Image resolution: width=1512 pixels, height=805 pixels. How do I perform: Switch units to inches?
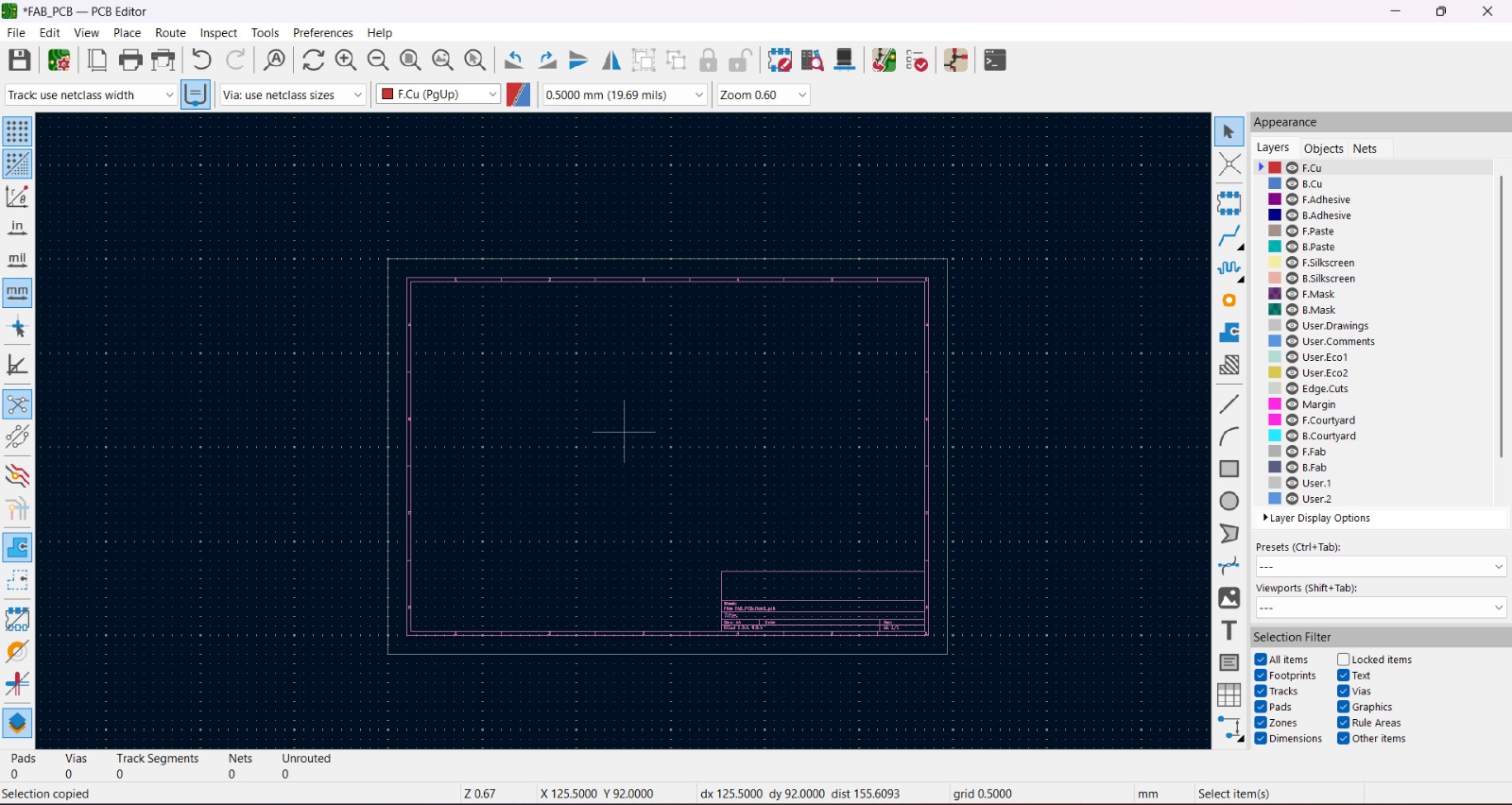point(17,228)
